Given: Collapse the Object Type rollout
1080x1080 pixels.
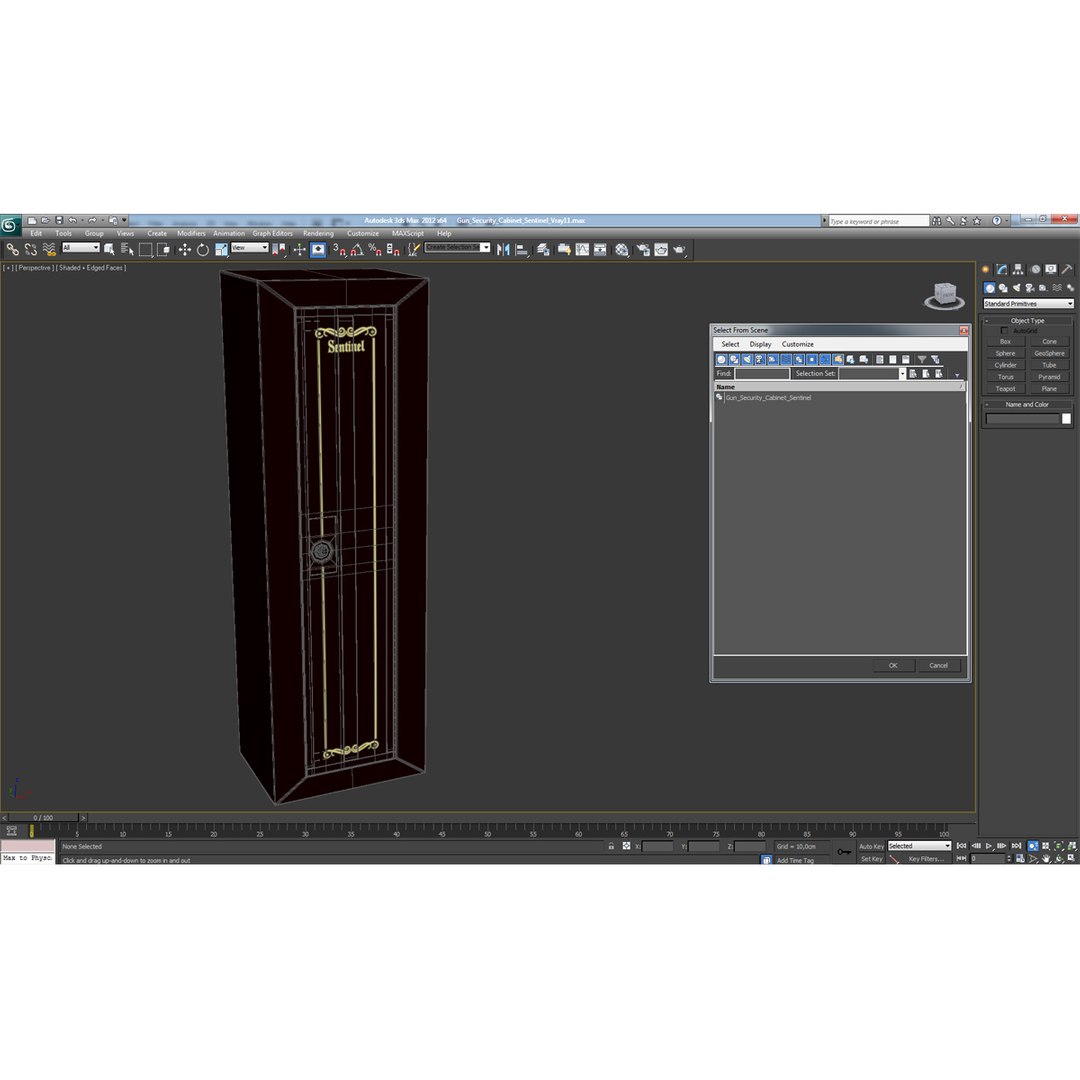Looking at the screenshot, I should (x=1027, y=321).
